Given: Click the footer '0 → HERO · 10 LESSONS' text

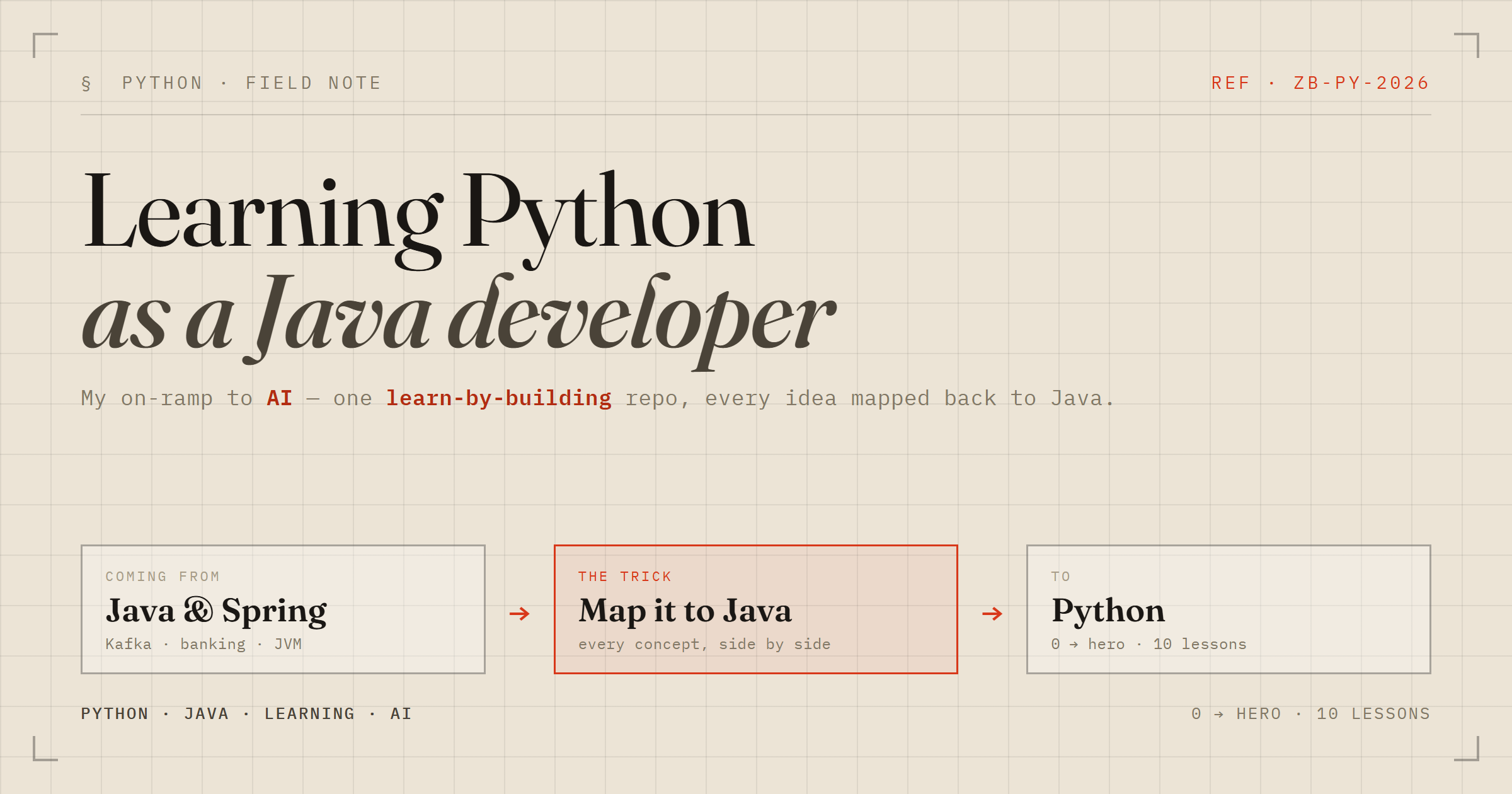Looking at the screenshot, I should (1311, 713).
